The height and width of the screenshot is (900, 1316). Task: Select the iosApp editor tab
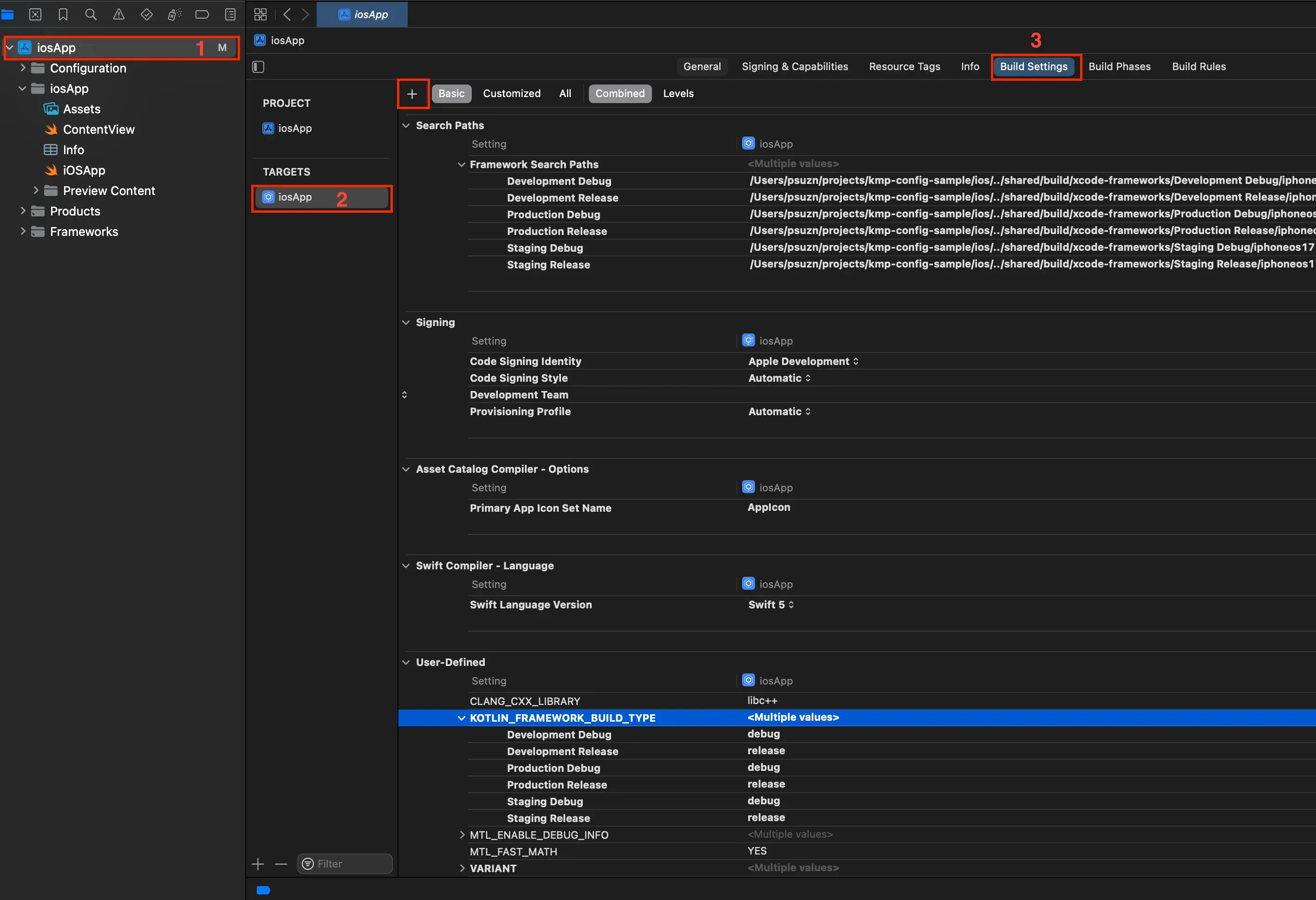[362, 14]
